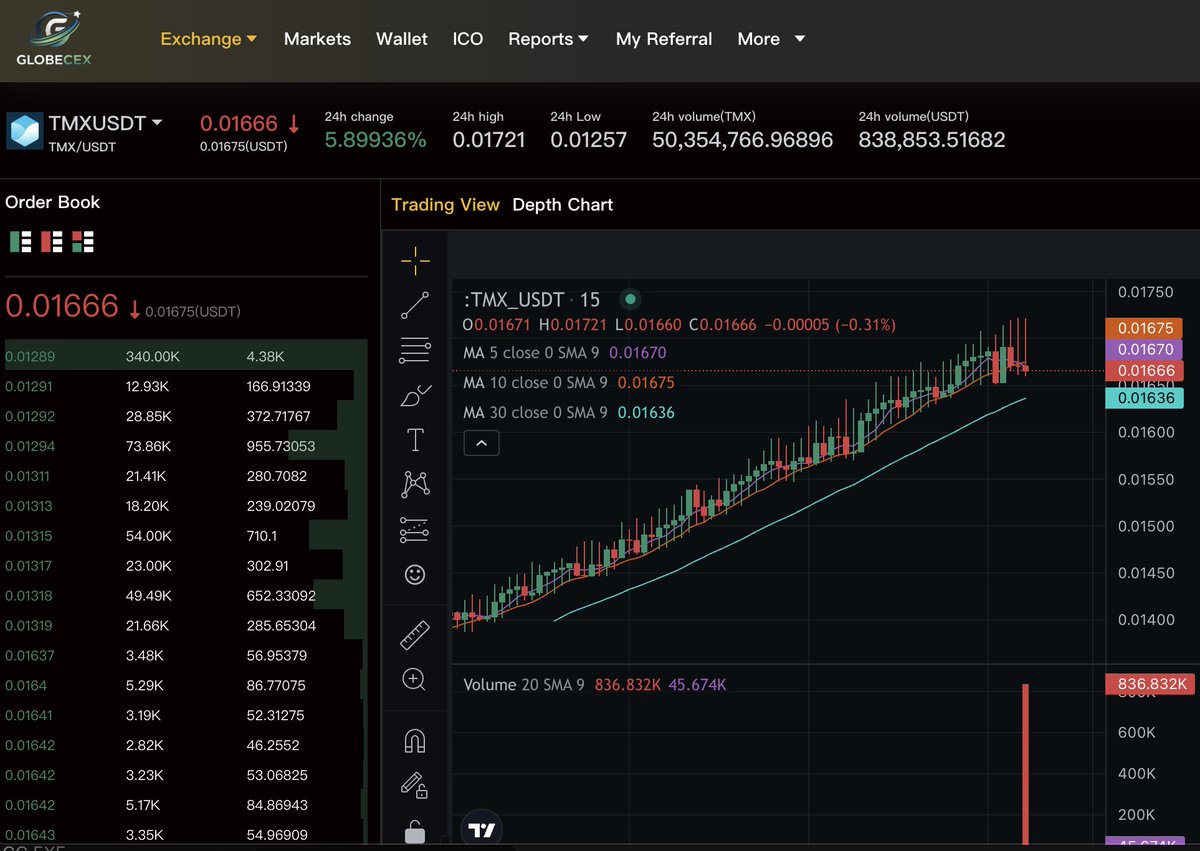Select order book row at price 0.01313
This screenshot has width=1200, height=851.
pos(186,506)
